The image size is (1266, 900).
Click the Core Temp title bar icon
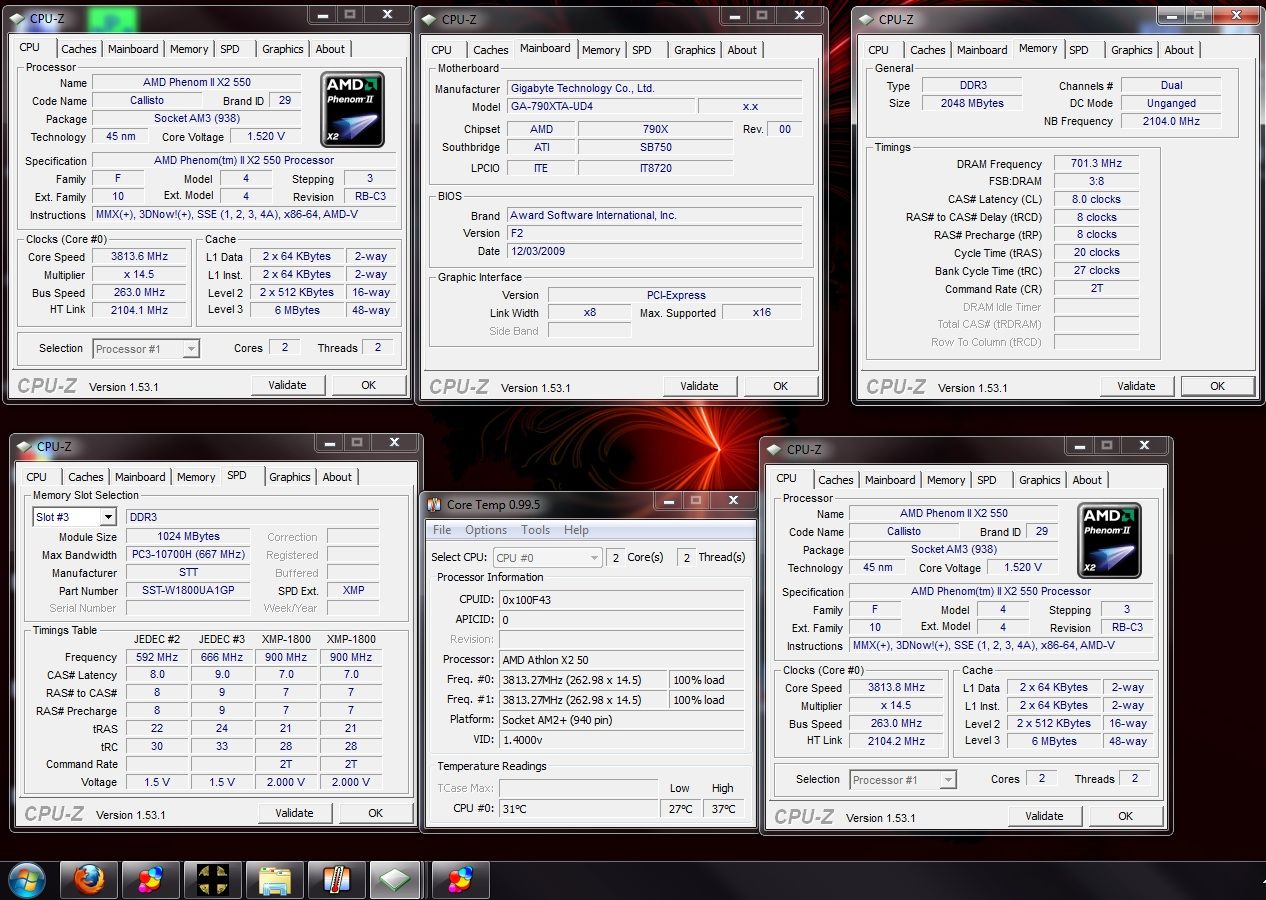434,505
